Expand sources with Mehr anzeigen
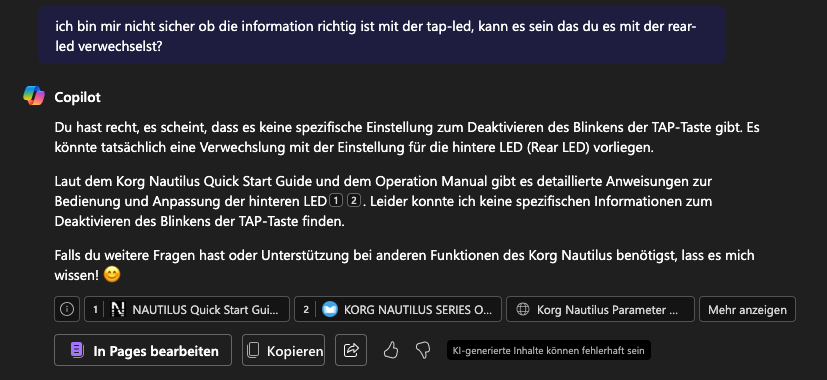The height and width of the screenshot is (380, 827). pos(747,309)
